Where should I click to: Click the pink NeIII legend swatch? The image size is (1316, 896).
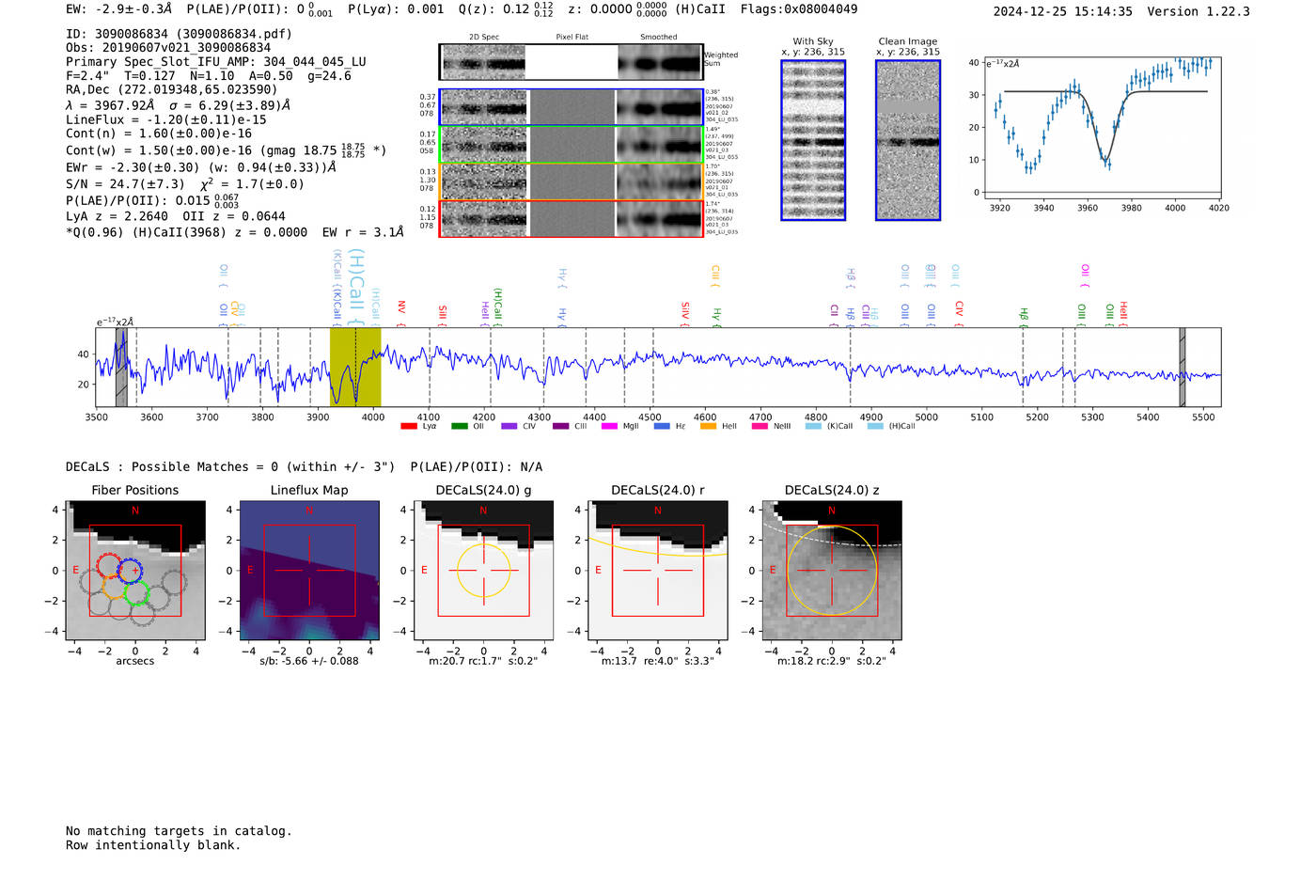pos(760,426)
